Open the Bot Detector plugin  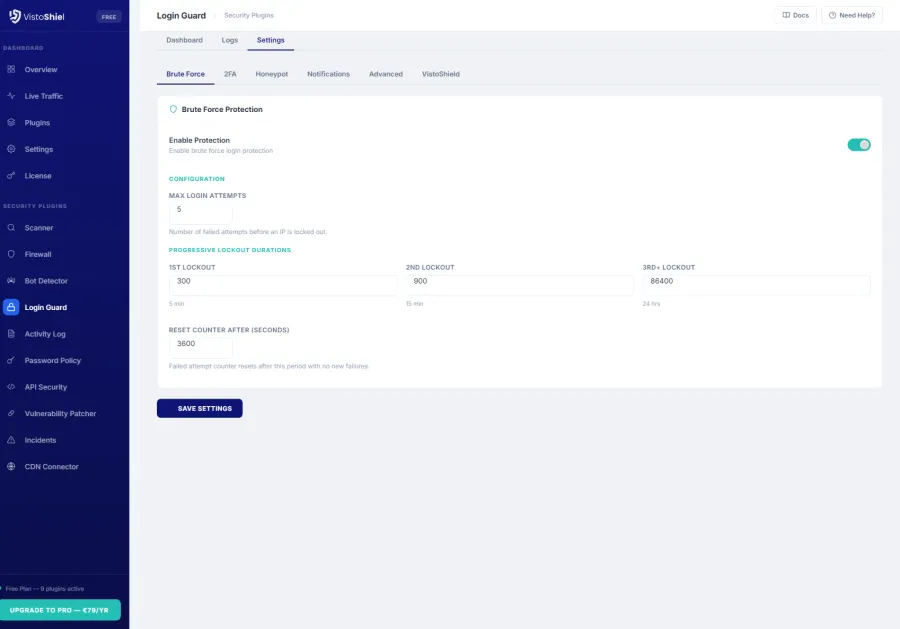pyautogui.click(x=49, y=280)
